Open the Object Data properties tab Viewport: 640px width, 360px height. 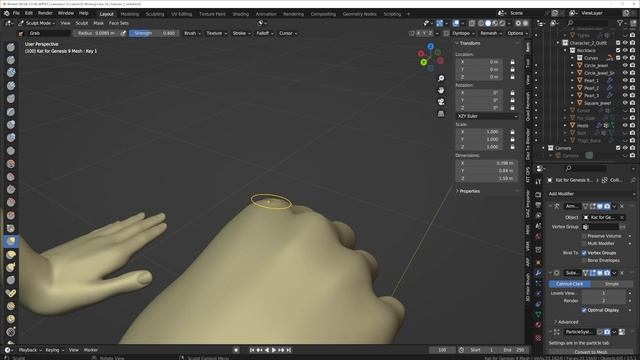538,314
